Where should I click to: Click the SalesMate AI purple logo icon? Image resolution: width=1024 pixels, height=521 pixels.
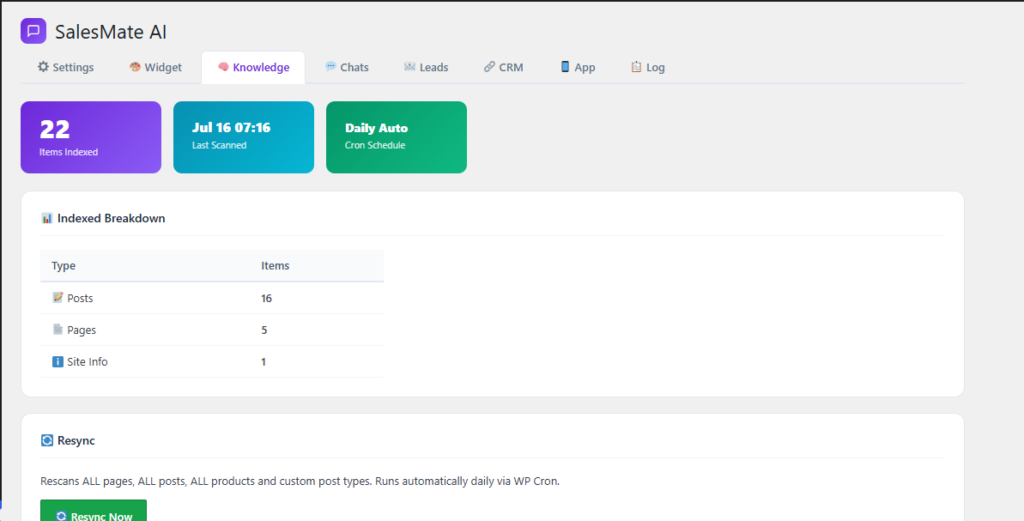(x=33, y=31)
